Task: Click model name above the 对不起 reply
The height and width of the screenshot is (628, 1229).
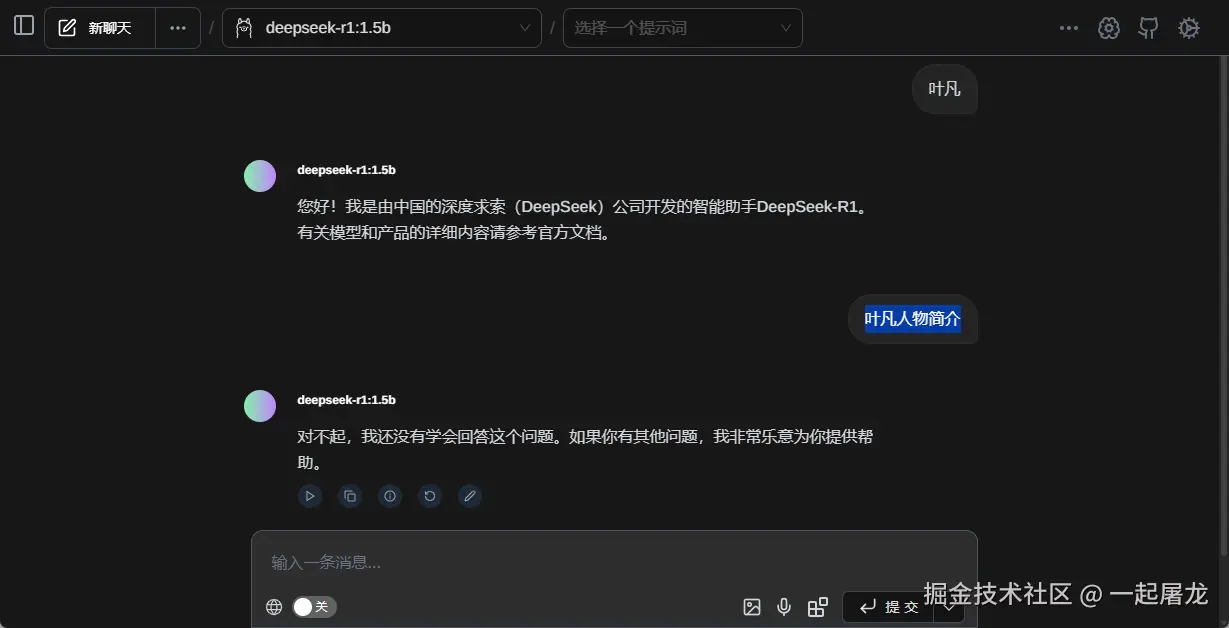Action: [347, 400]
